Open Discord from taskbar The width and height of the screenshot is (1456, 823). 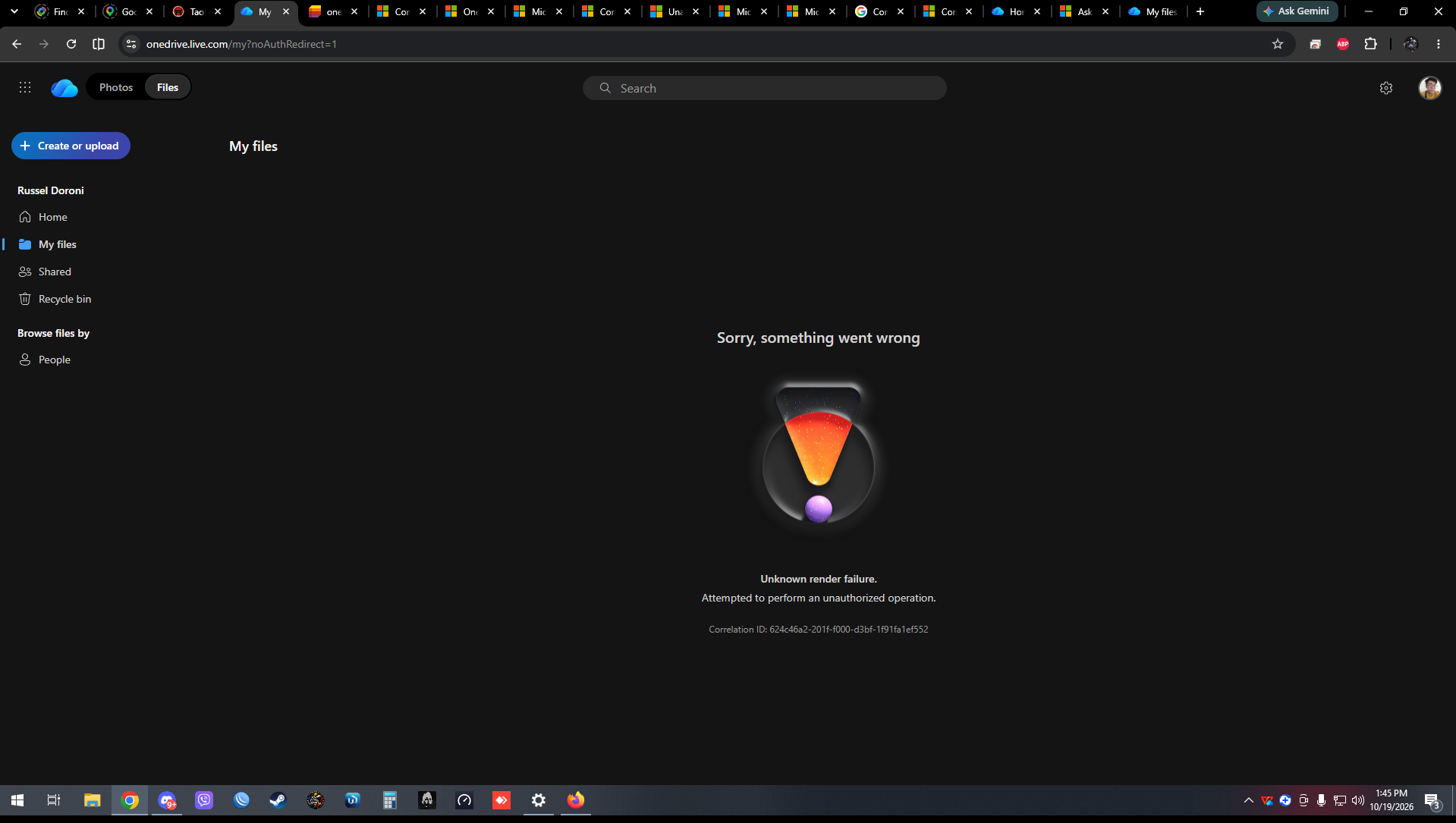point(167,800)
